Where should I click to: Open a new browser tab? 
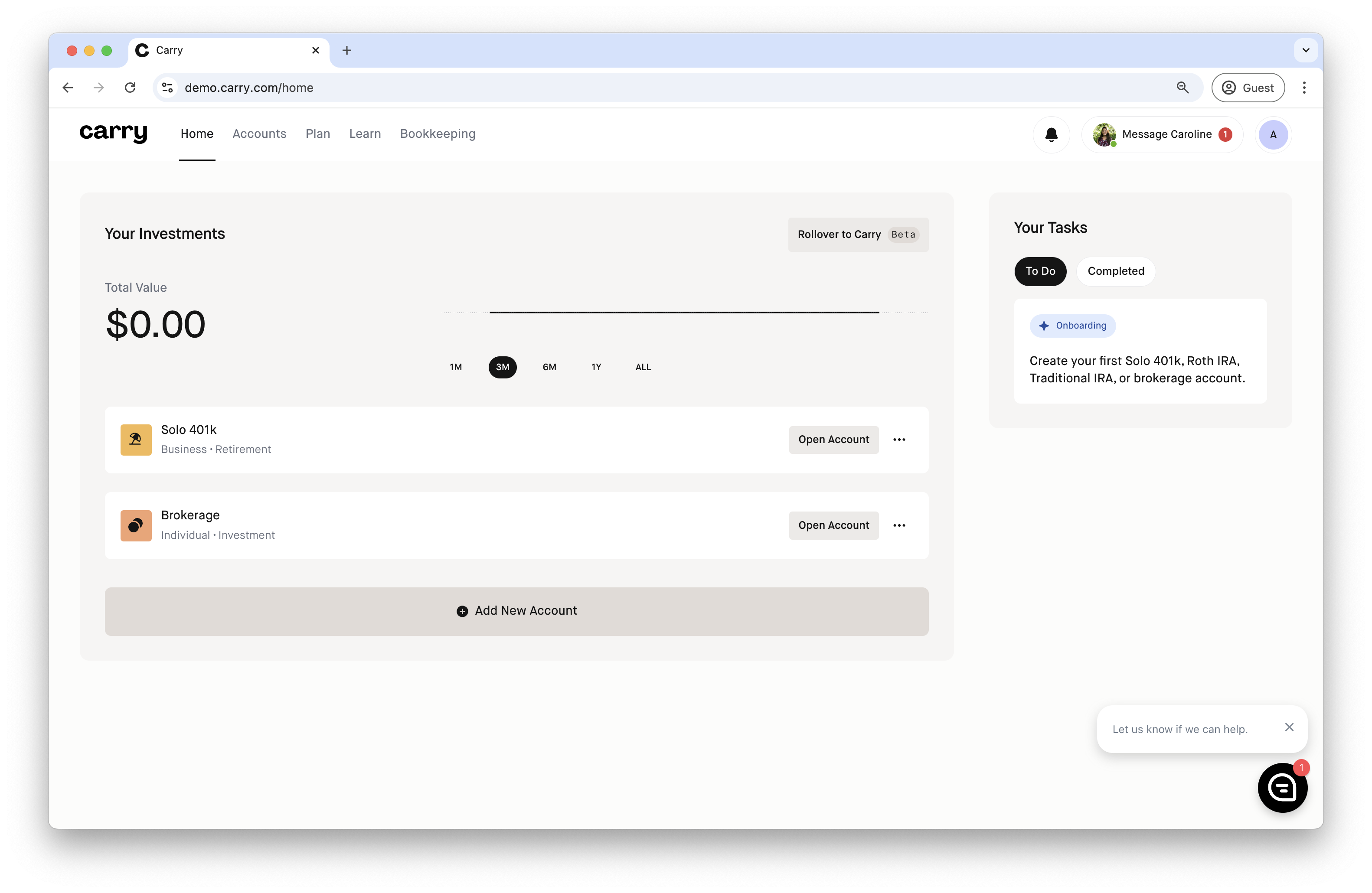click(346, 50)
